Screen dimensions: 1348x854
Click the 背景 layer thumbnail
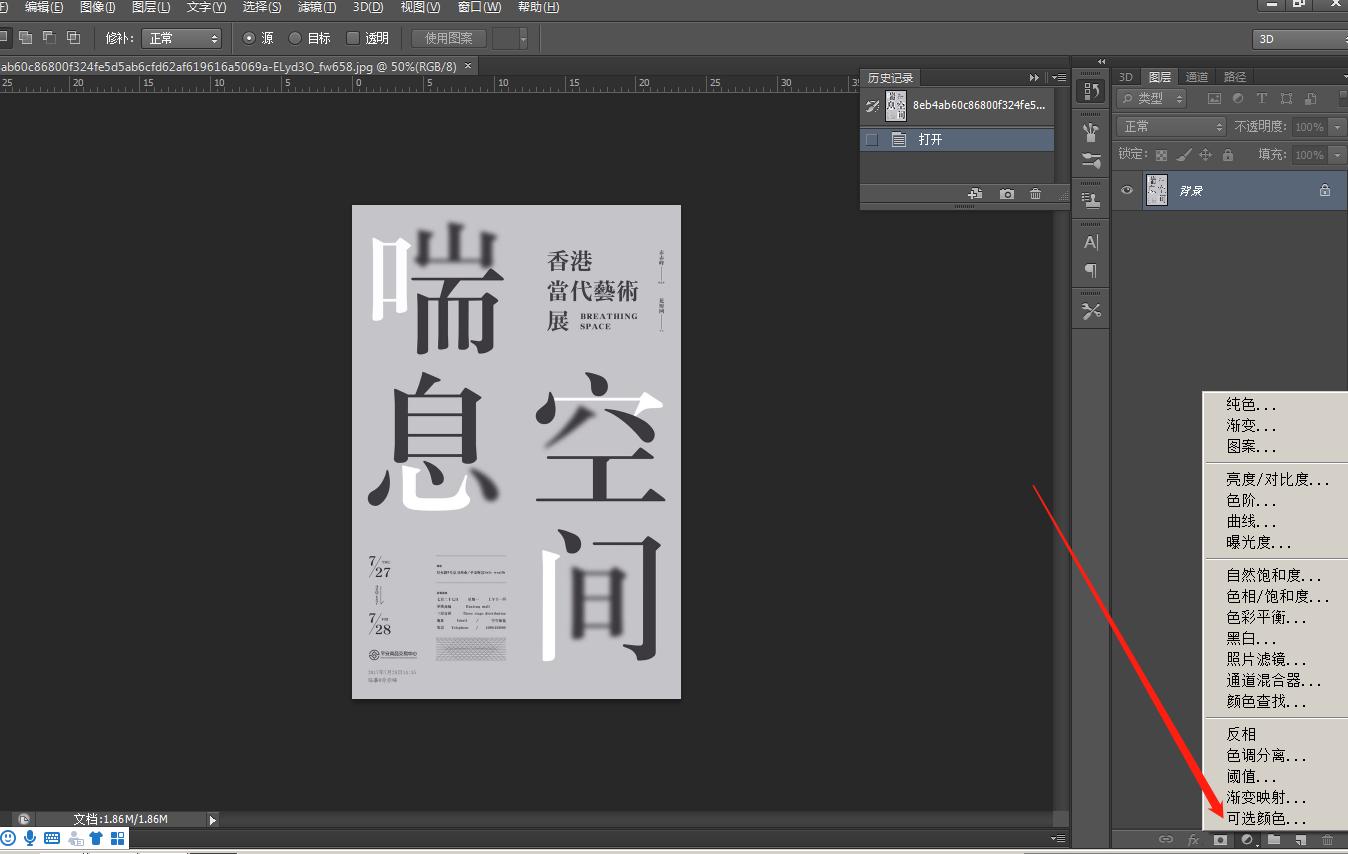(1156, 190)
